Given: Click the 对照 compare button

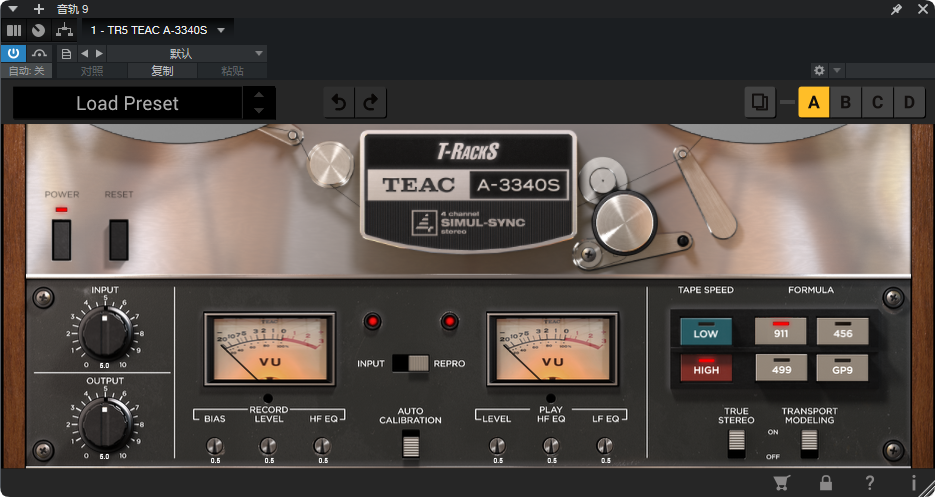Looking at the screenshot, I should (x=92, y=70).
